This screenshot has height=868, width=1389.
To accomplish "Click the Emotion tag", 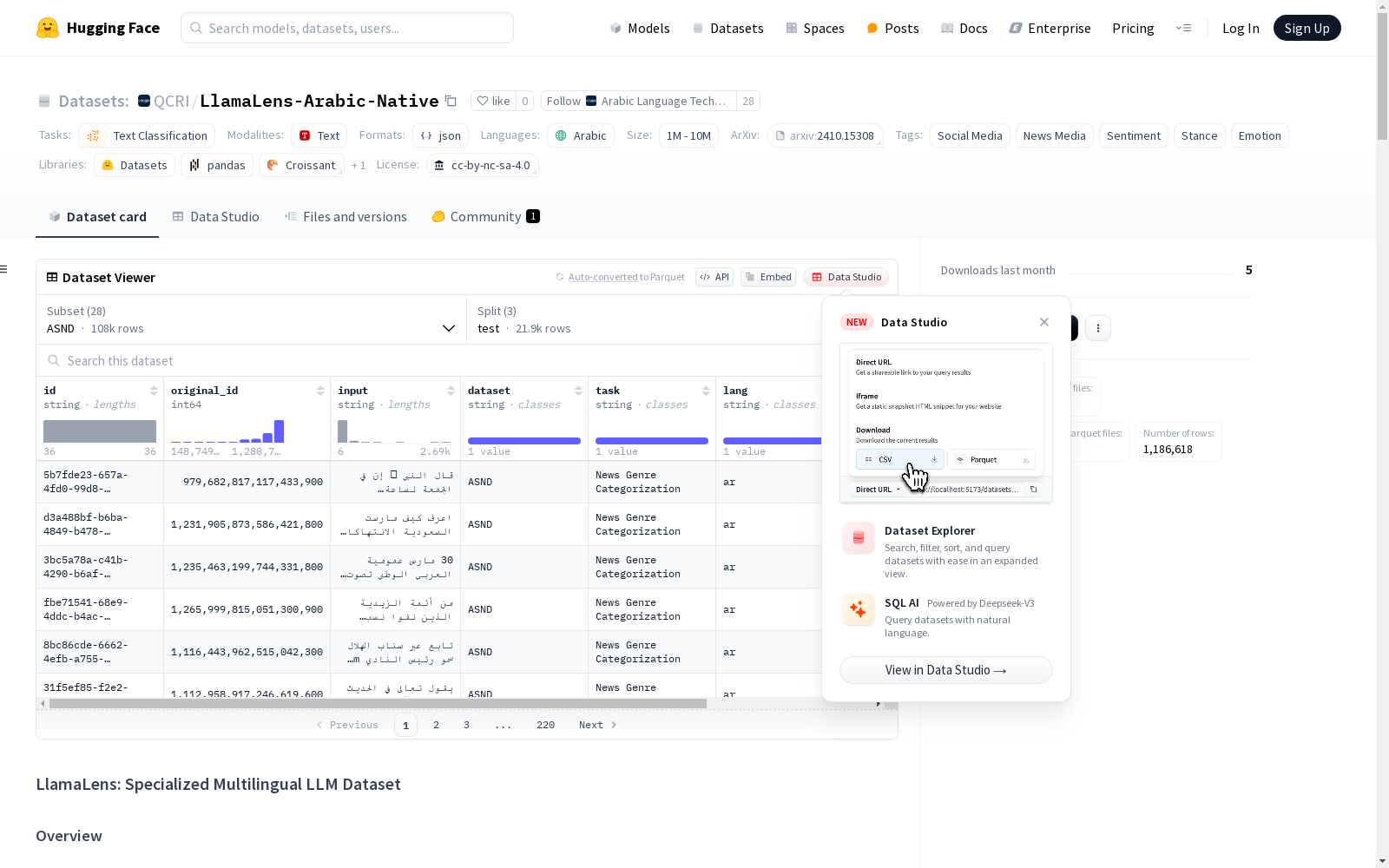I will click(1260, 135).
